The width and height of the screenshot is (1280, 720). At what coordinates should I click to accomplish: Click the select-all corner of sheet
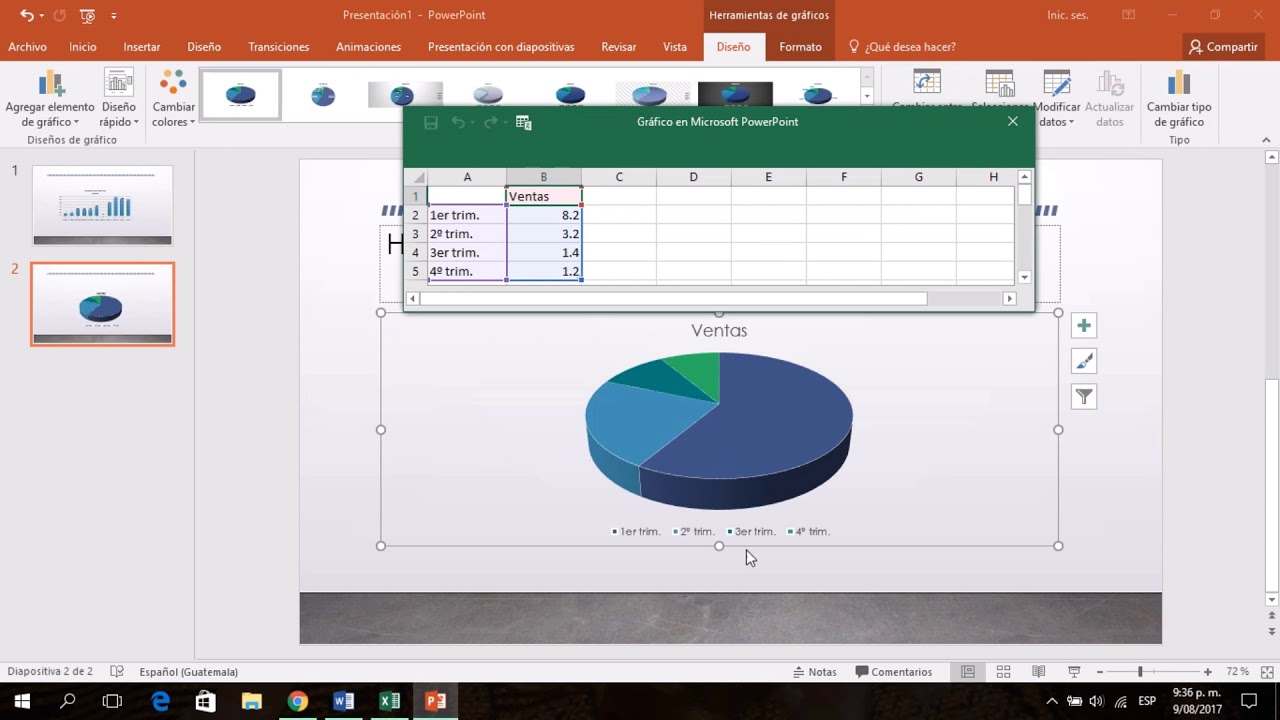(x=416, y=177)
